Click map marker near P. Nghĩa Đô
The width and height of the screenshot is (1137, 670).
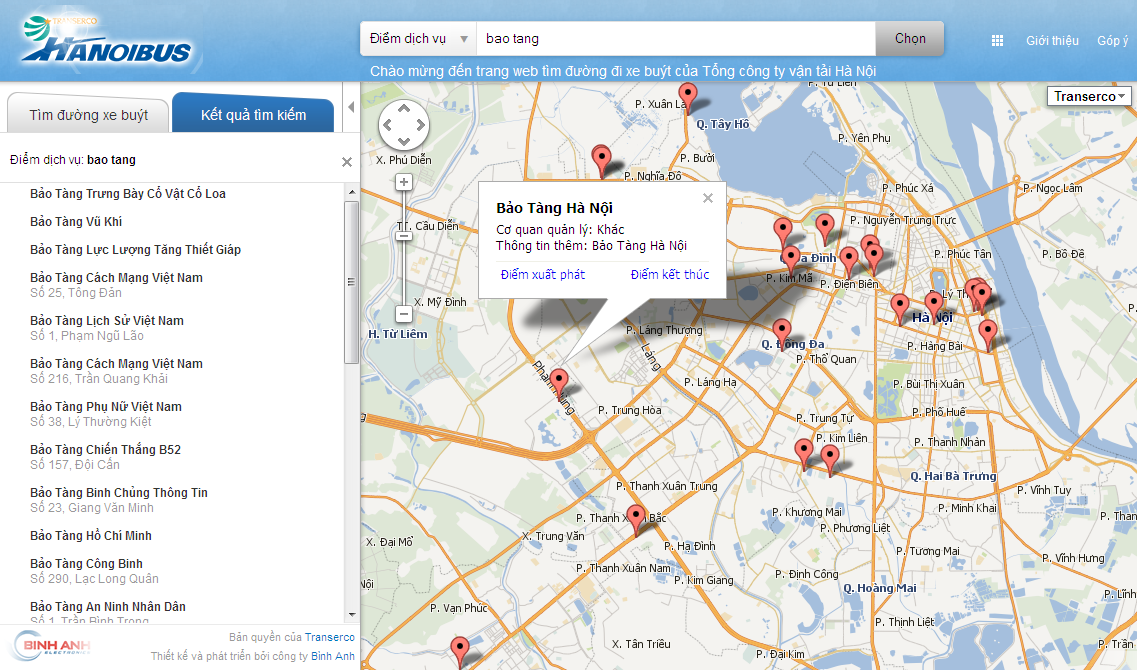601,160
